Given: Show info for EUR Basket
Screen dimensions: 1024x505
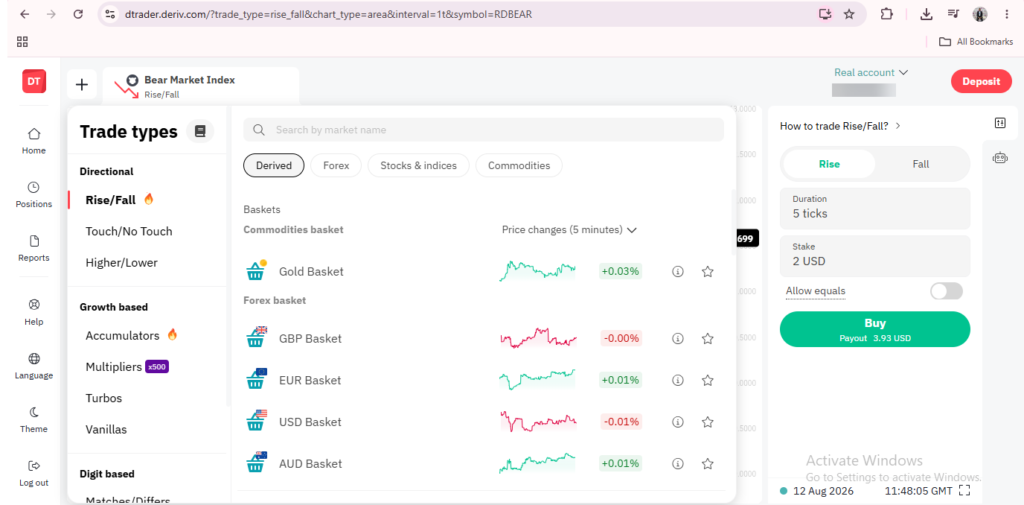Looking at the screenshot, I should [x=678, y=380].
